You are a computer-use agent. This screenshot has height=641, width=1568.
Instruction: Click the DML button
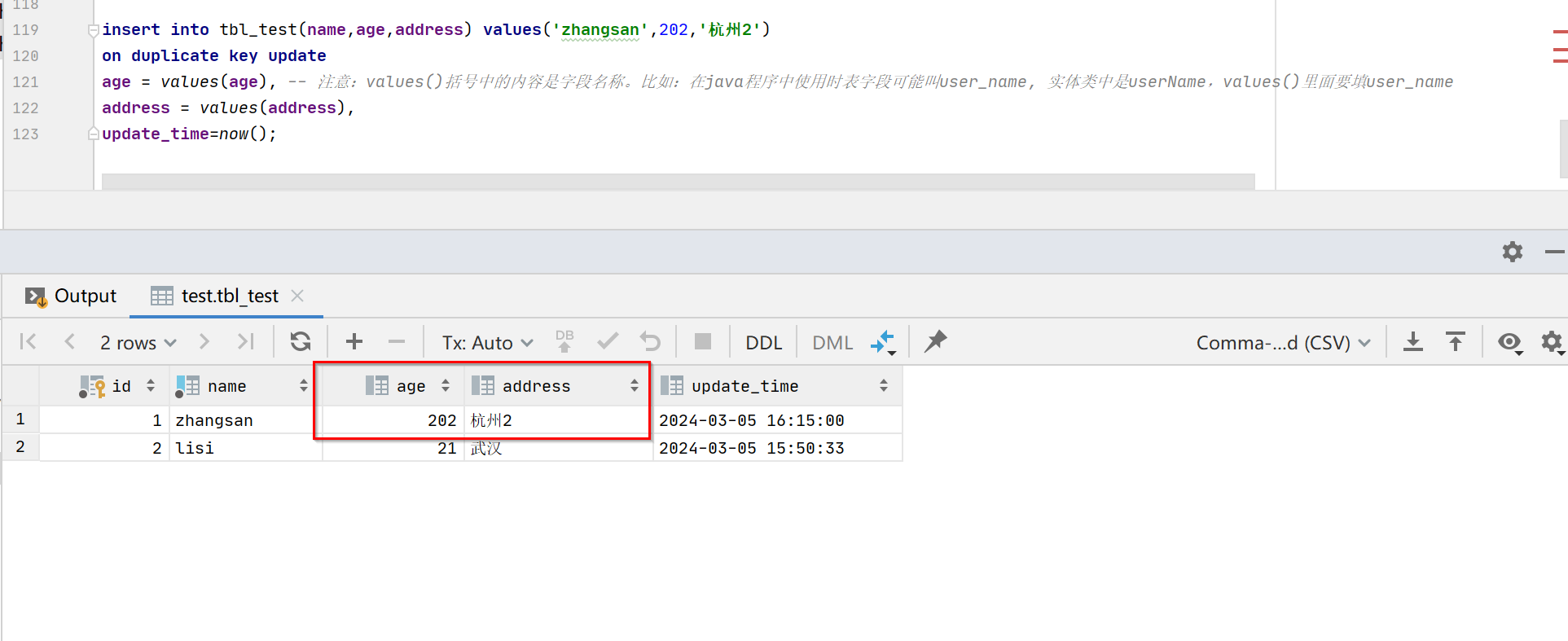coord(832,343)
